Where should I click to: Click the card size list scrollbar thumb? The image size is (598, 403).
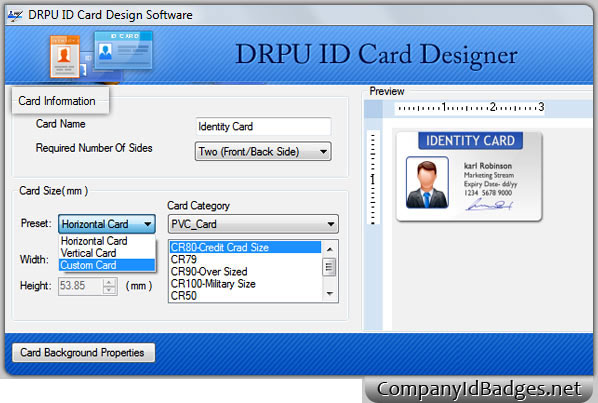coord(329,267)
